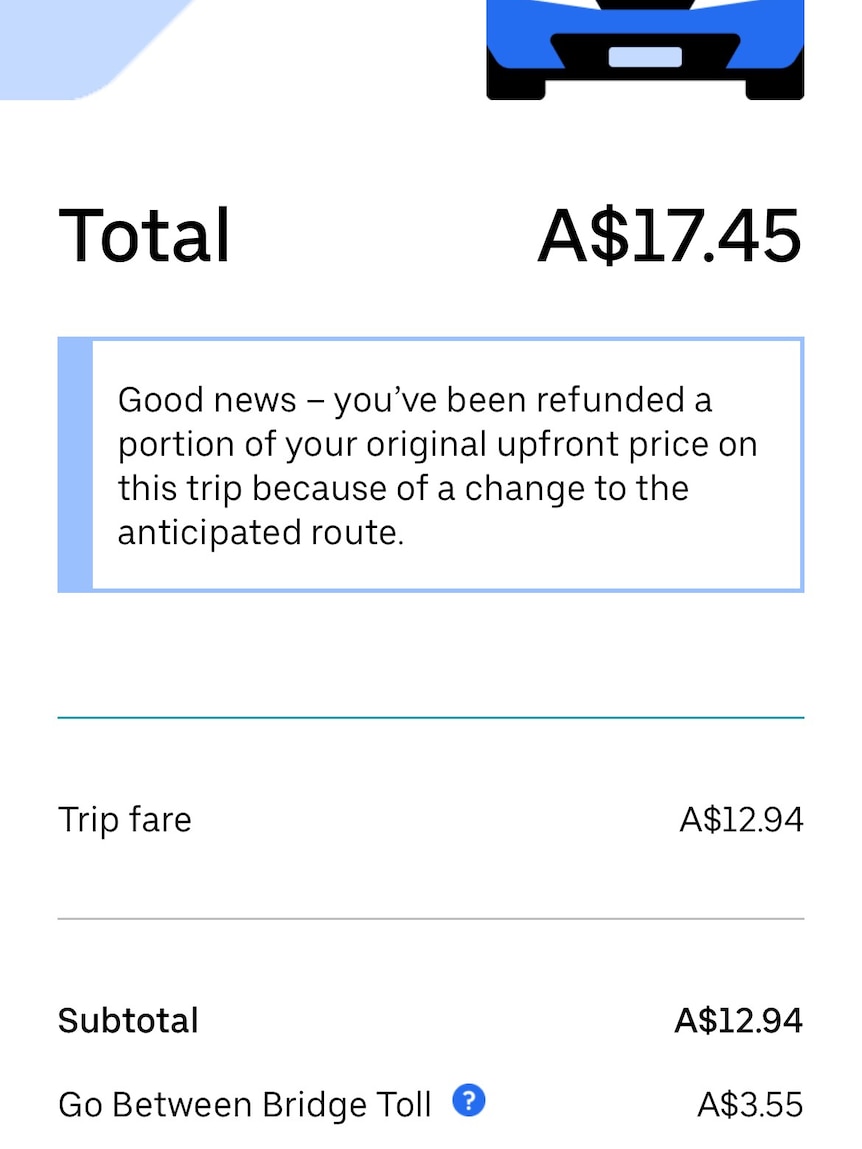Click the grey divider above Subtotal
Viewport: 862px width, 1149px height.
[431, 918]
